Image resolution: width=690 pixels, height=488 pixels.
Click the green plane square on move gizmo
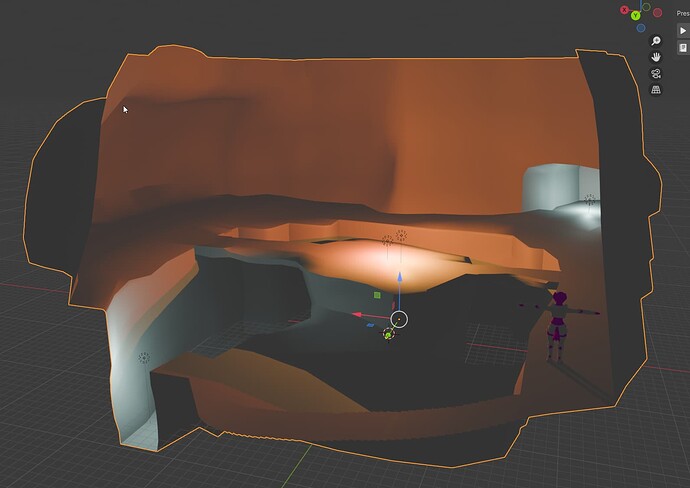pyautogui.click(x=377, y=295)
